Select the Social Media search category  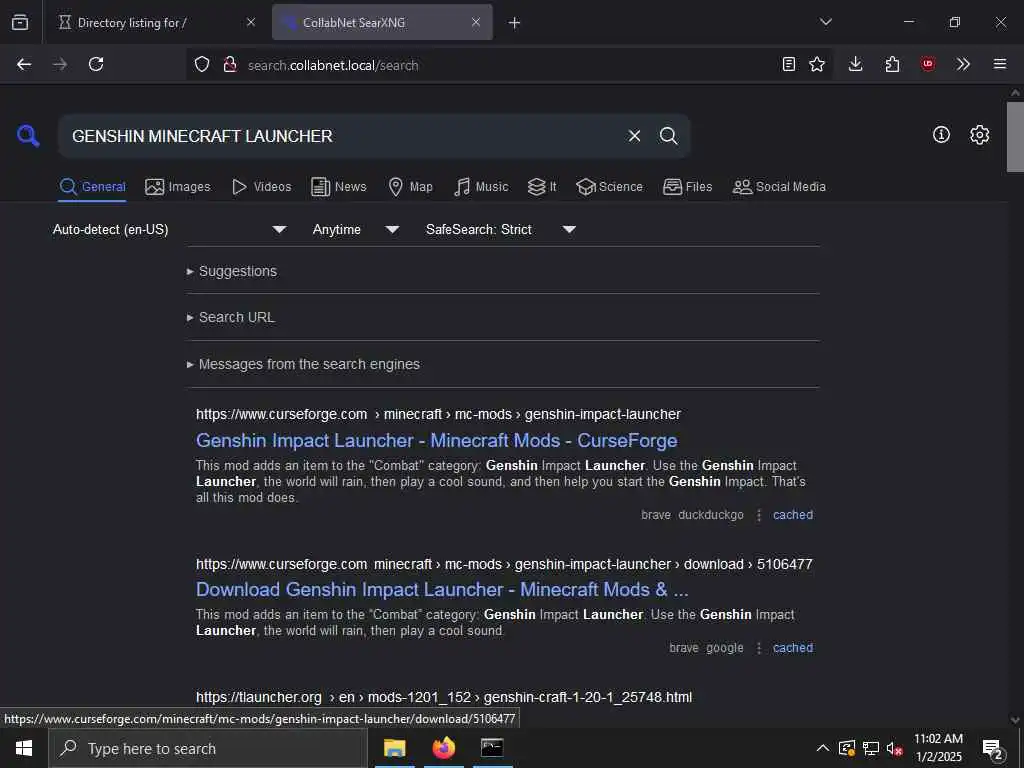pos(779,187)
